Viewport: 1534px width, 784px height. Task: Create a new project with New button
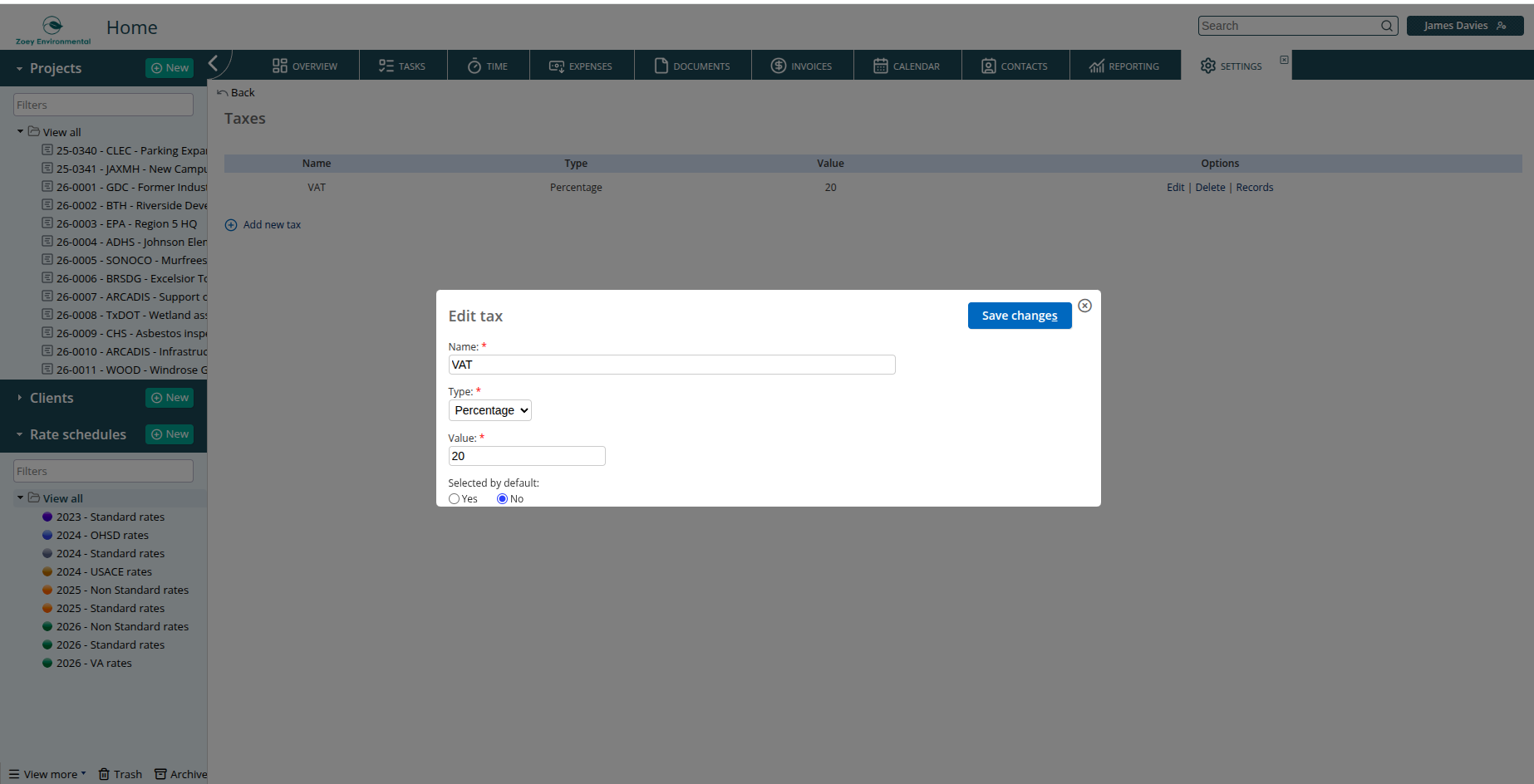pyautogui.click(x=170, y=68)
